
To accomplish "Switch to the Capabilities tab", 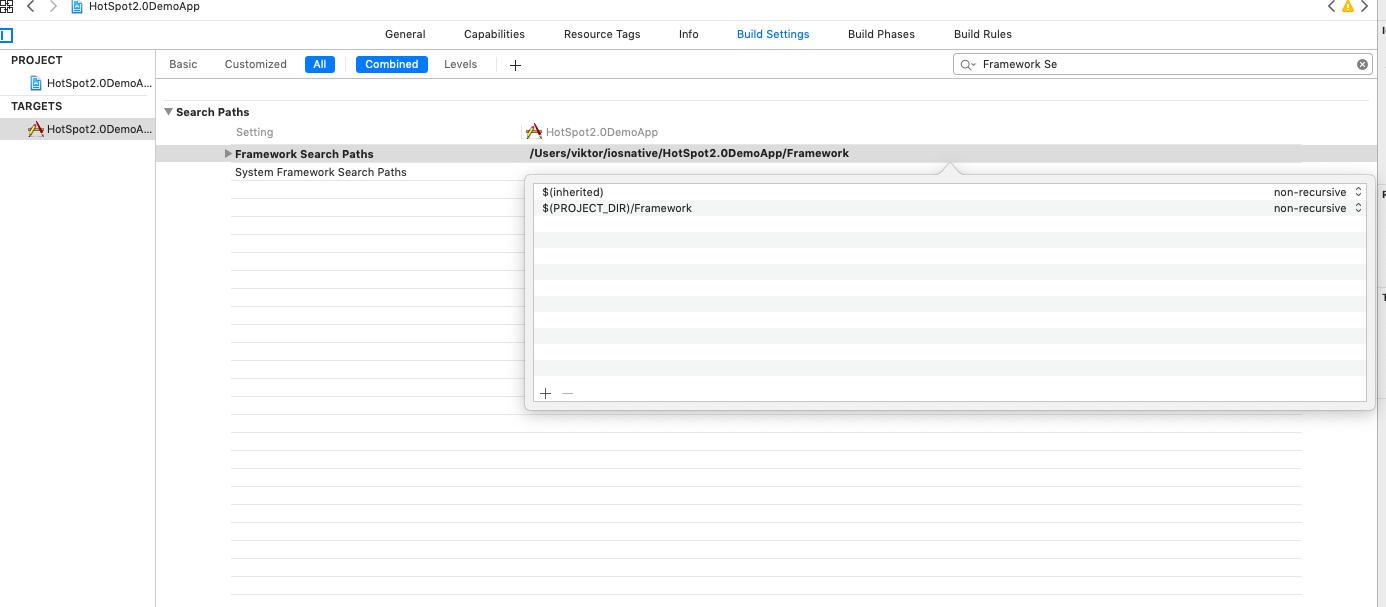I will (x=494, y=34).
